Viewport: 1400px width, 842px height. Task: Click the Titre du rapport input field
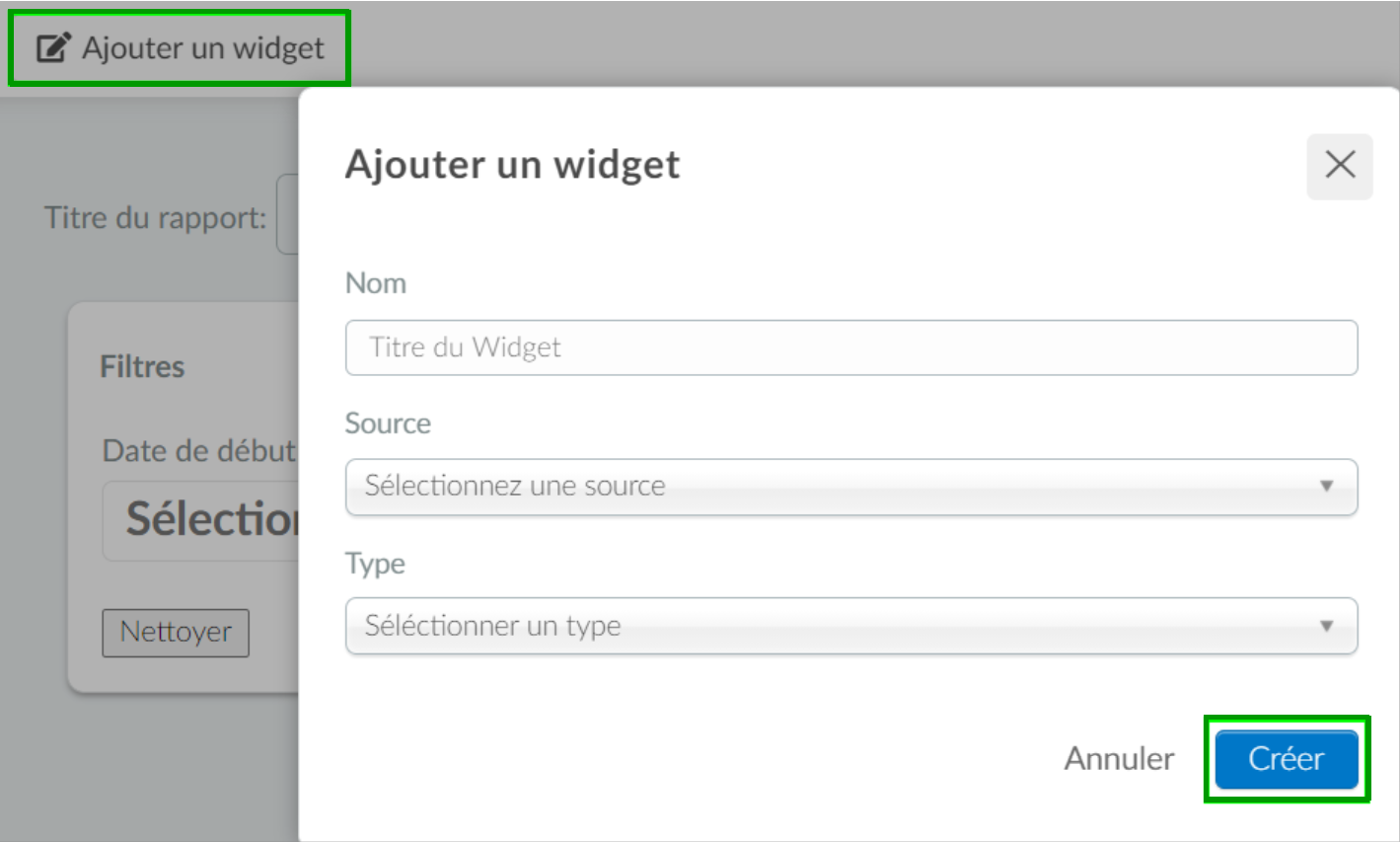pyautogui.click(x=288, y=214)
